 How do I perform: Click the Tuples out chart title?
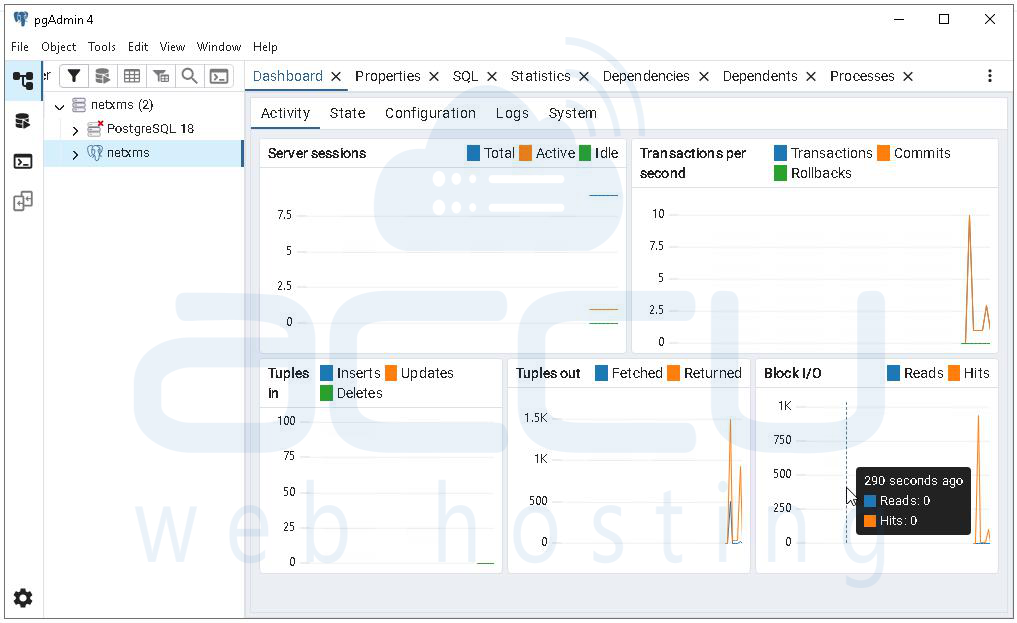tap(547, 373)
